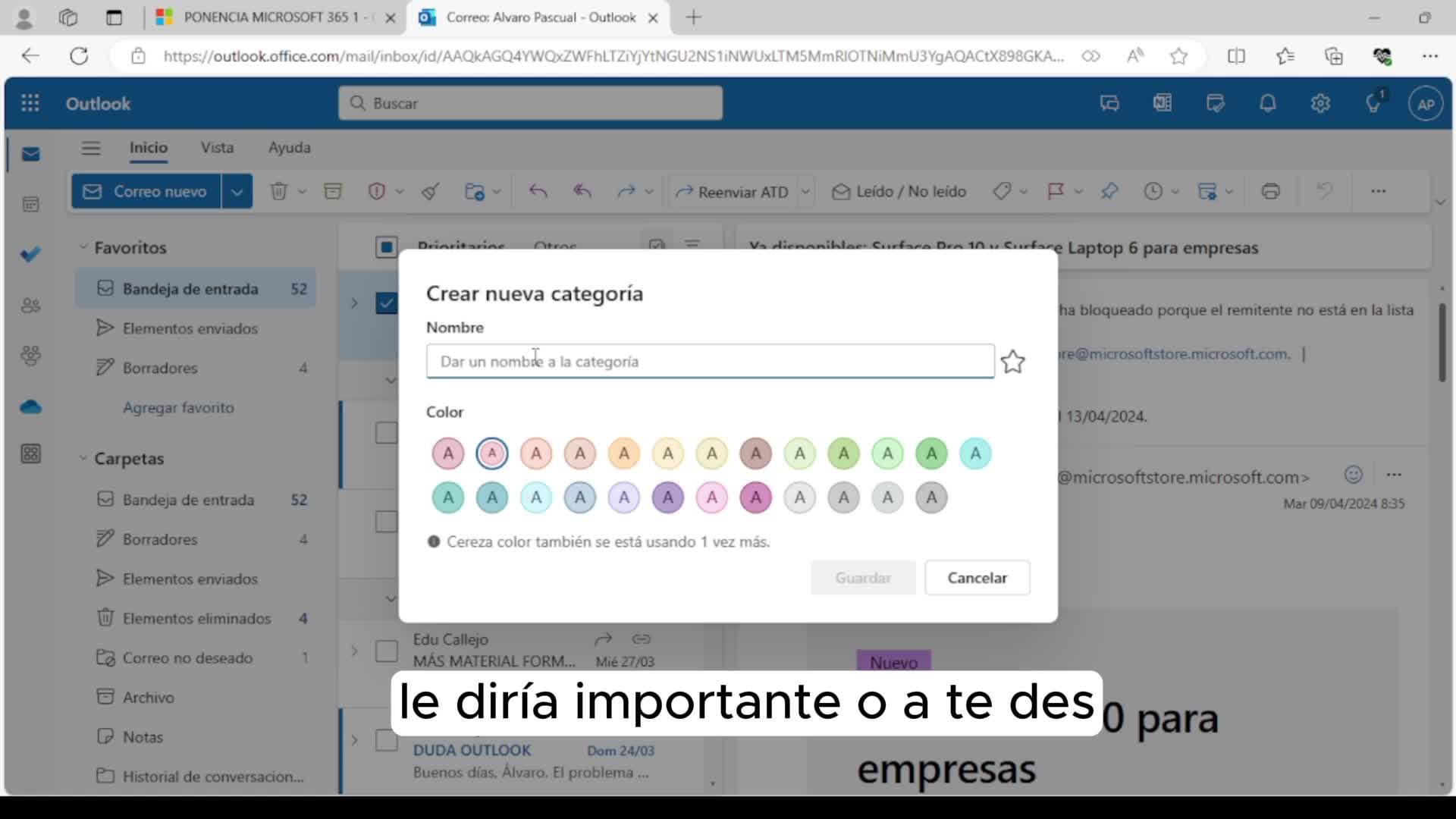Click the Archive icon in toolbar
1456x819 pixels.
click(332, 192)
